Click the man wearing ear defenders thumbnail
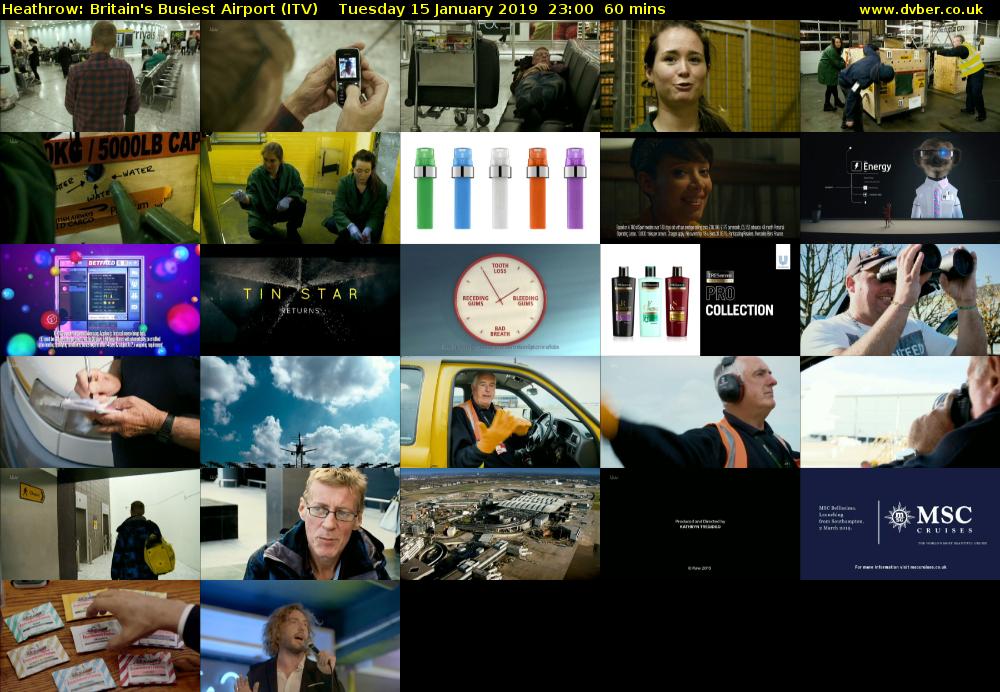 (700, 412)
